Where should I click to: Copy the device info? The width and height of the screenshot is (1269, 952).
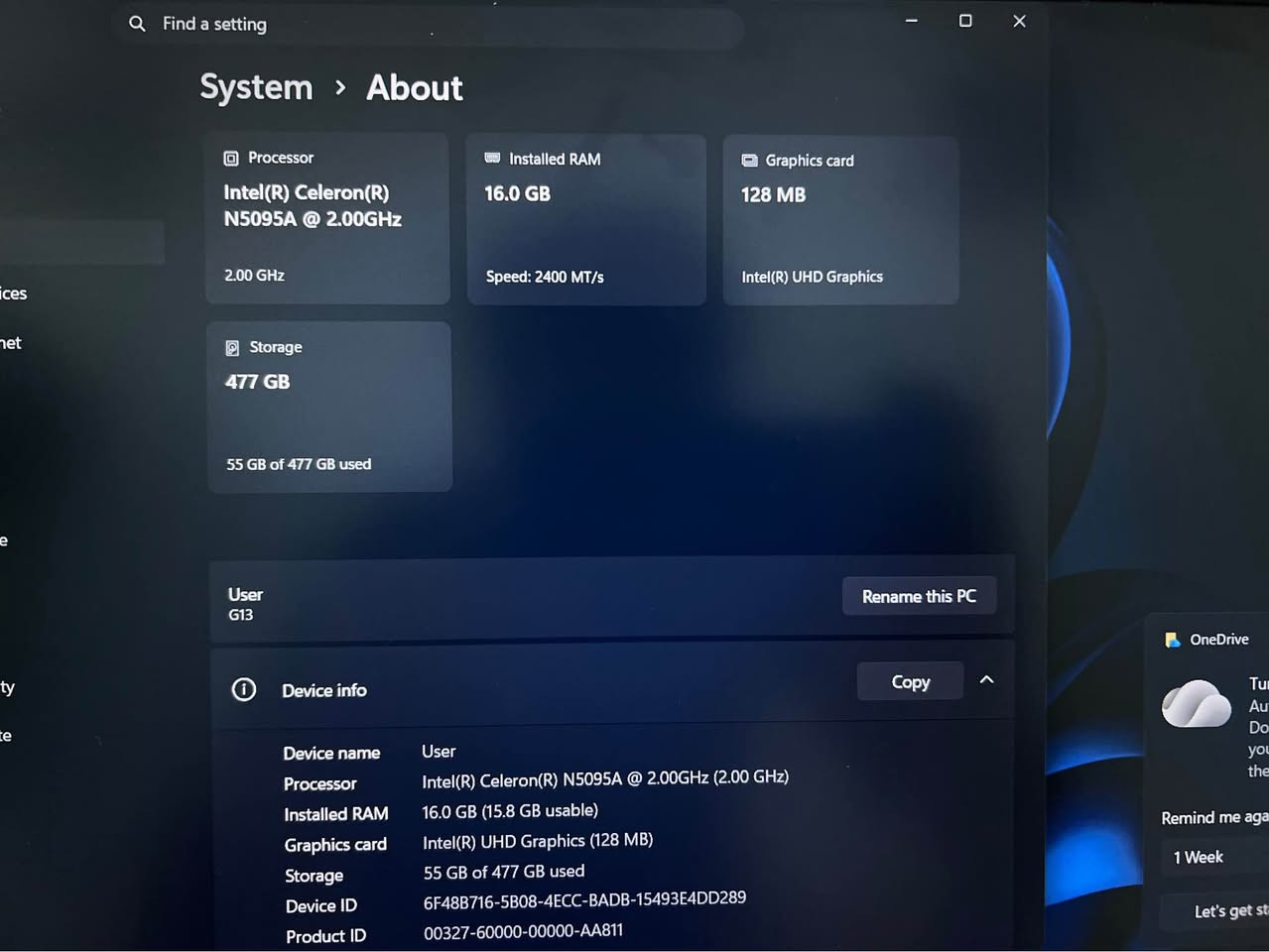[910, 681]
